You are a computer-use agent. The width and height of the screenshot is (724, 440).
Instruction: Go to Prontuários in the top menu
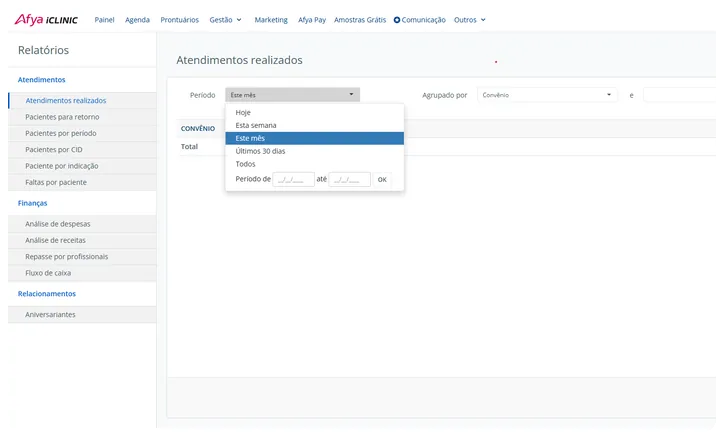tap(180, 20)
